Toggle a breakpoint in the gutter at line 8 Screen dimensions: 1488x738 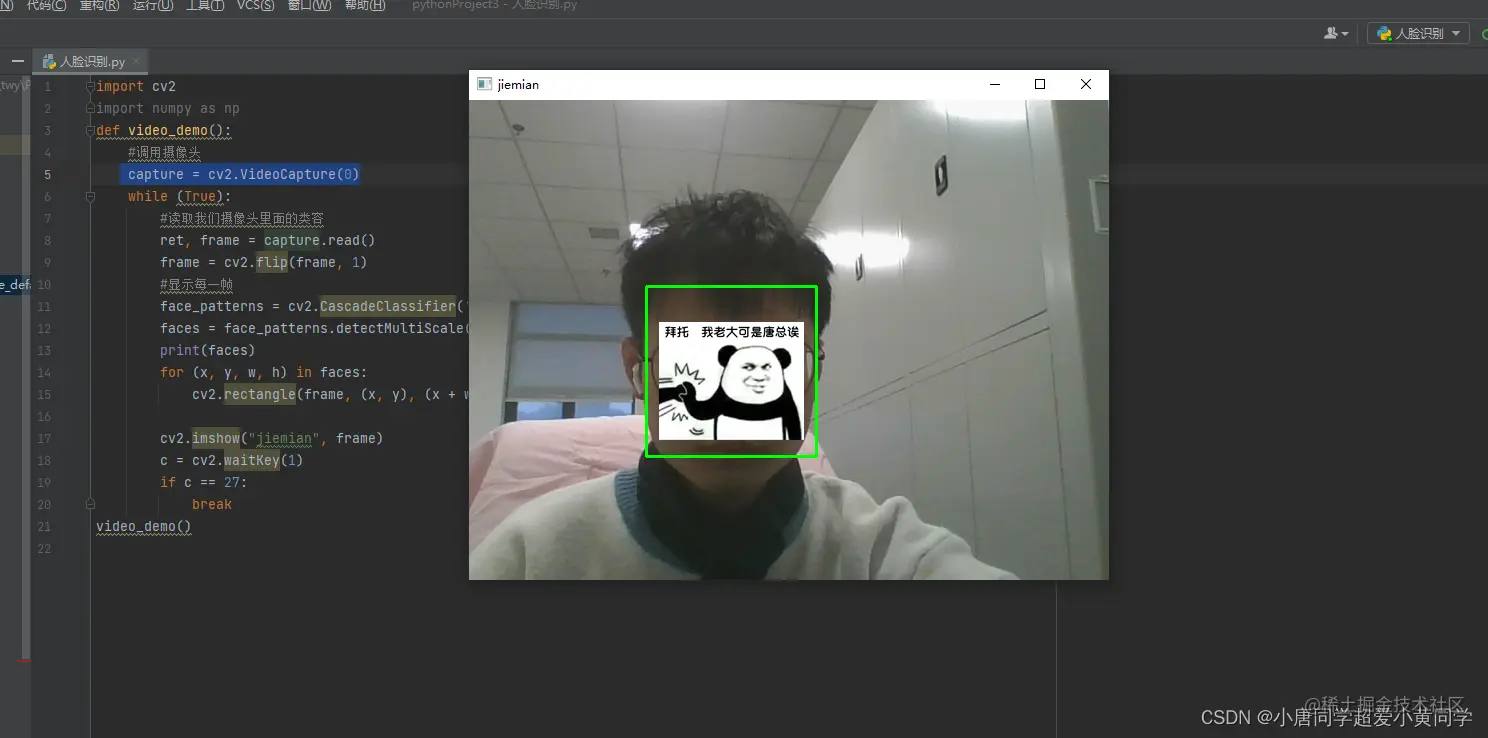coord(70,240)
